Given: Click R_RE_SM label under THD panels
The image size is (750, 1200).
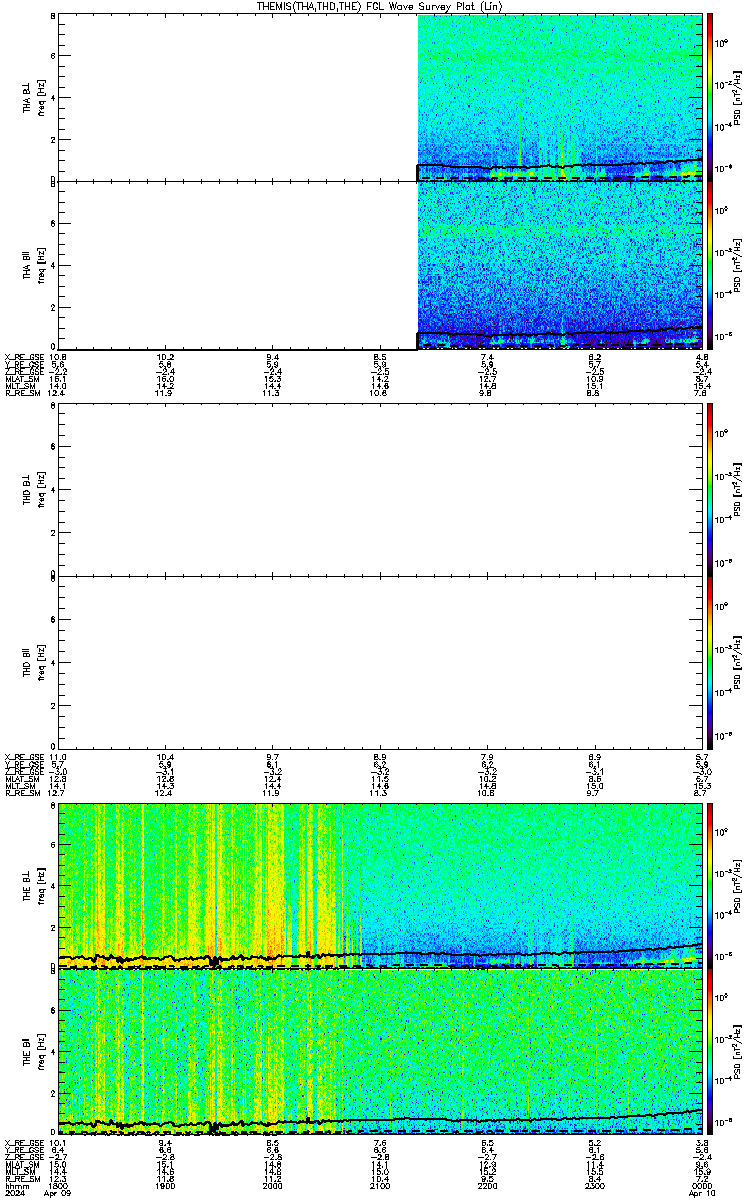Looking at the screenshot, I should [21, 793].
